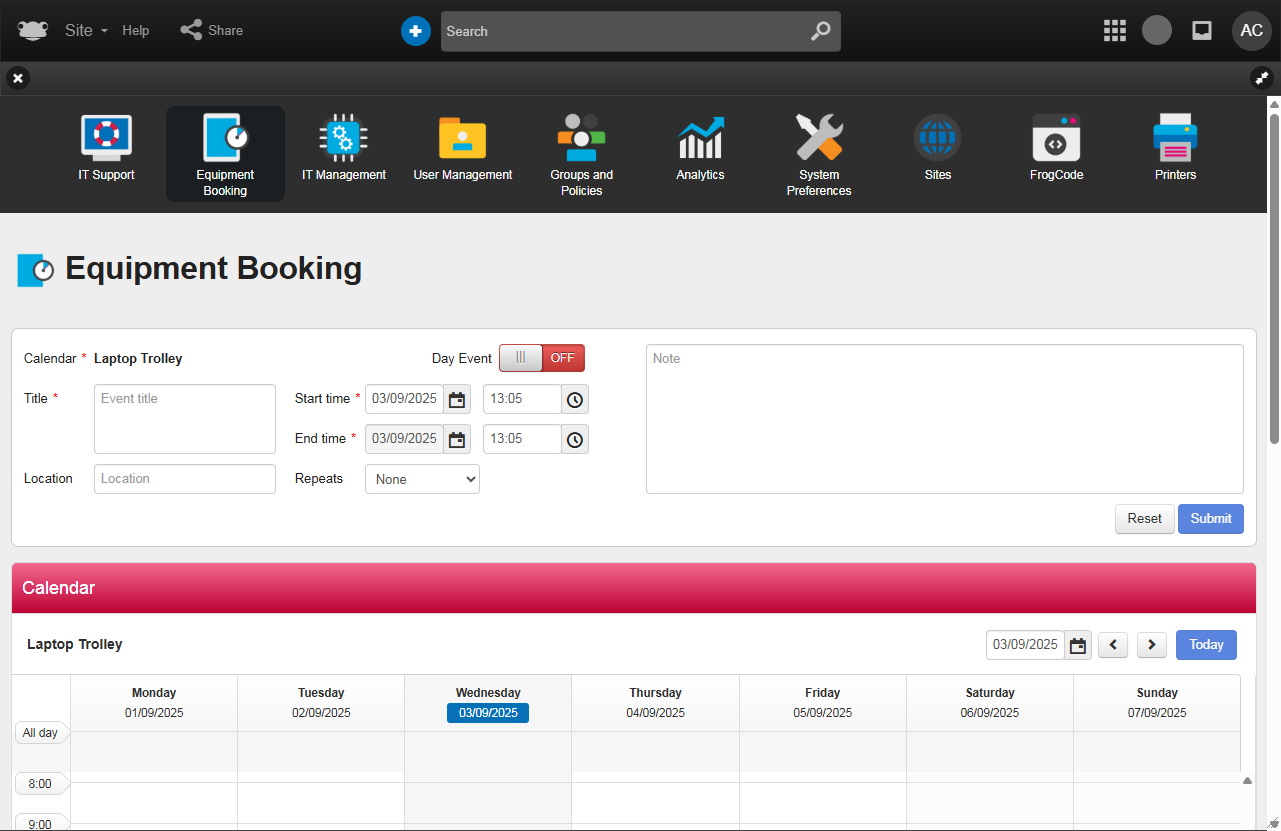
Task: Open the End time clock picker
Action: [x=575, y=439]
